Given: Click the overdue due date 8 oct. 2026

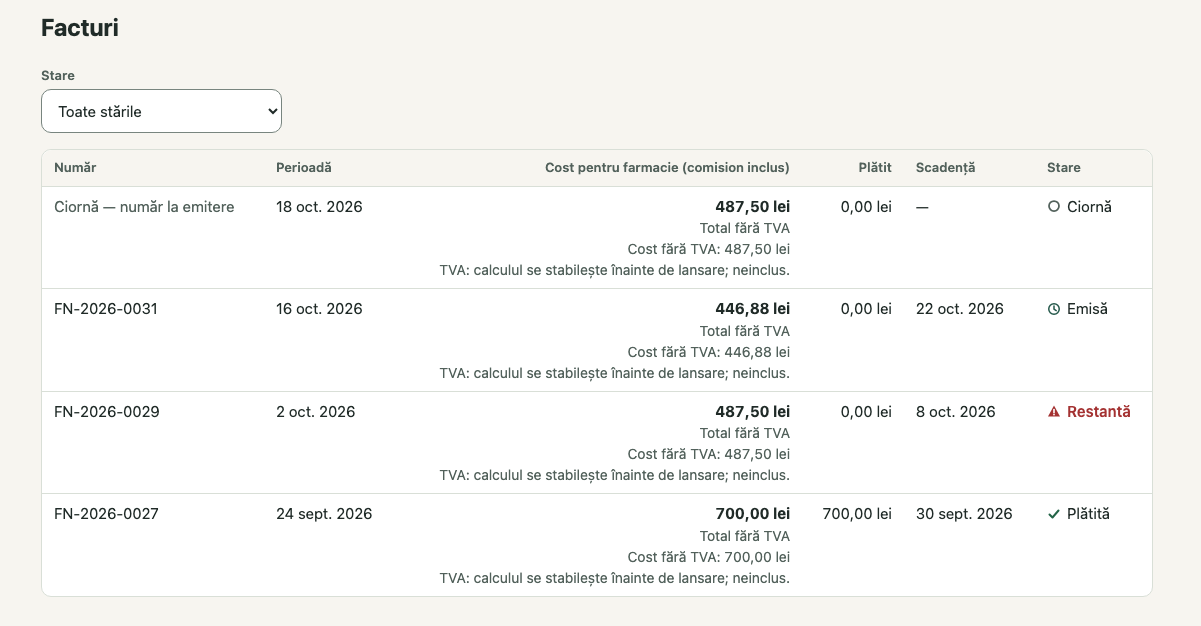Looking at the screenshot, I should point(956,412).
